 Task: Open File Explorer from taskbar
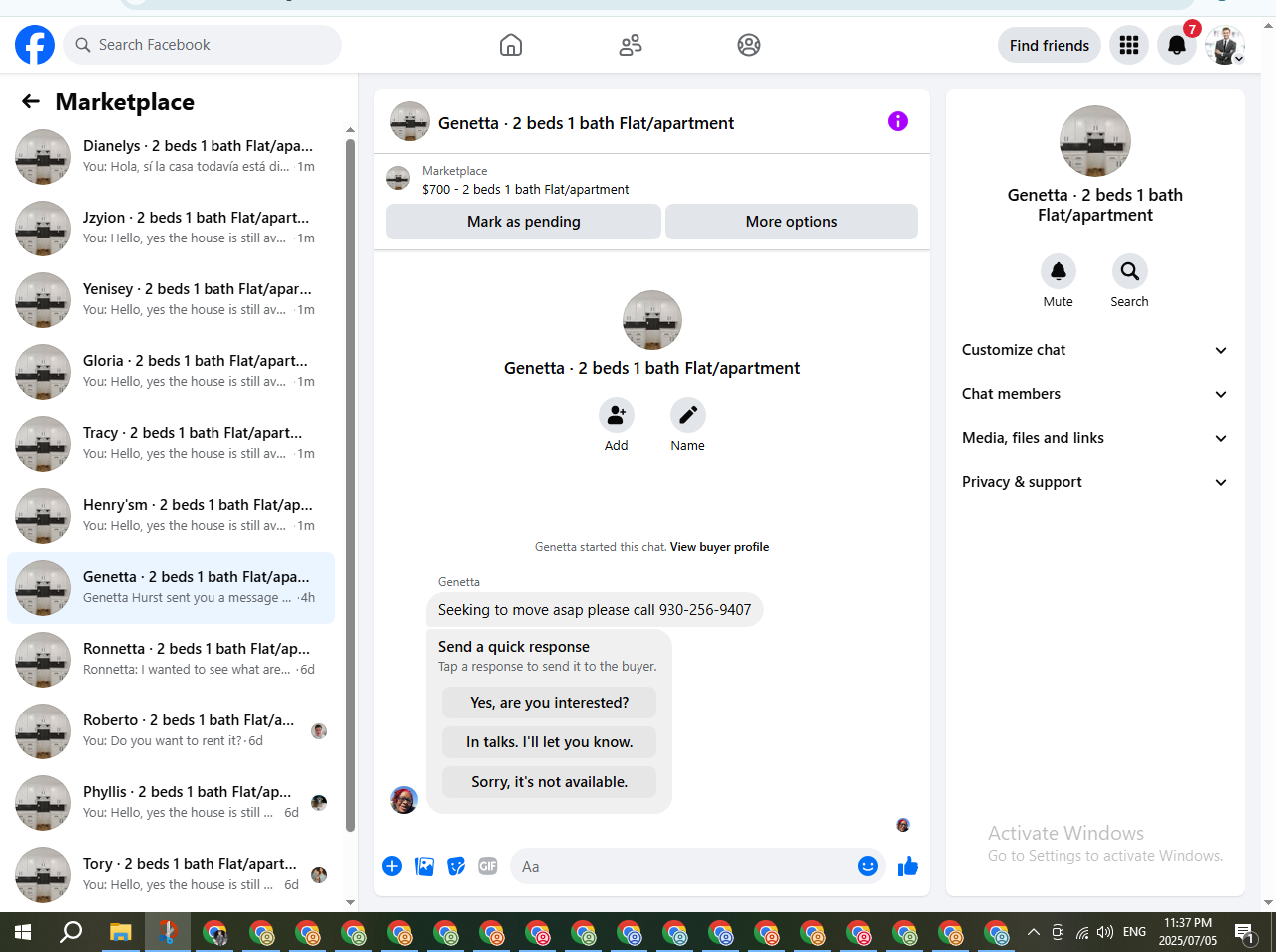coord(120,932)
